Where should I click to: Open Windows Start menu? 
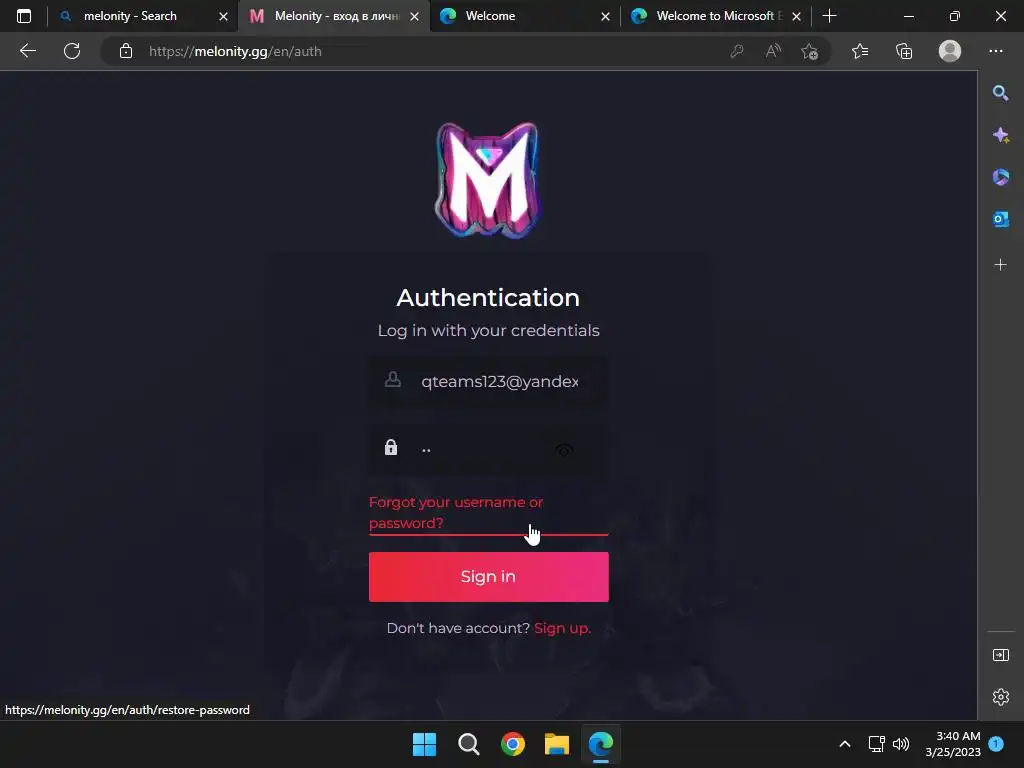(x=424, y=744)
